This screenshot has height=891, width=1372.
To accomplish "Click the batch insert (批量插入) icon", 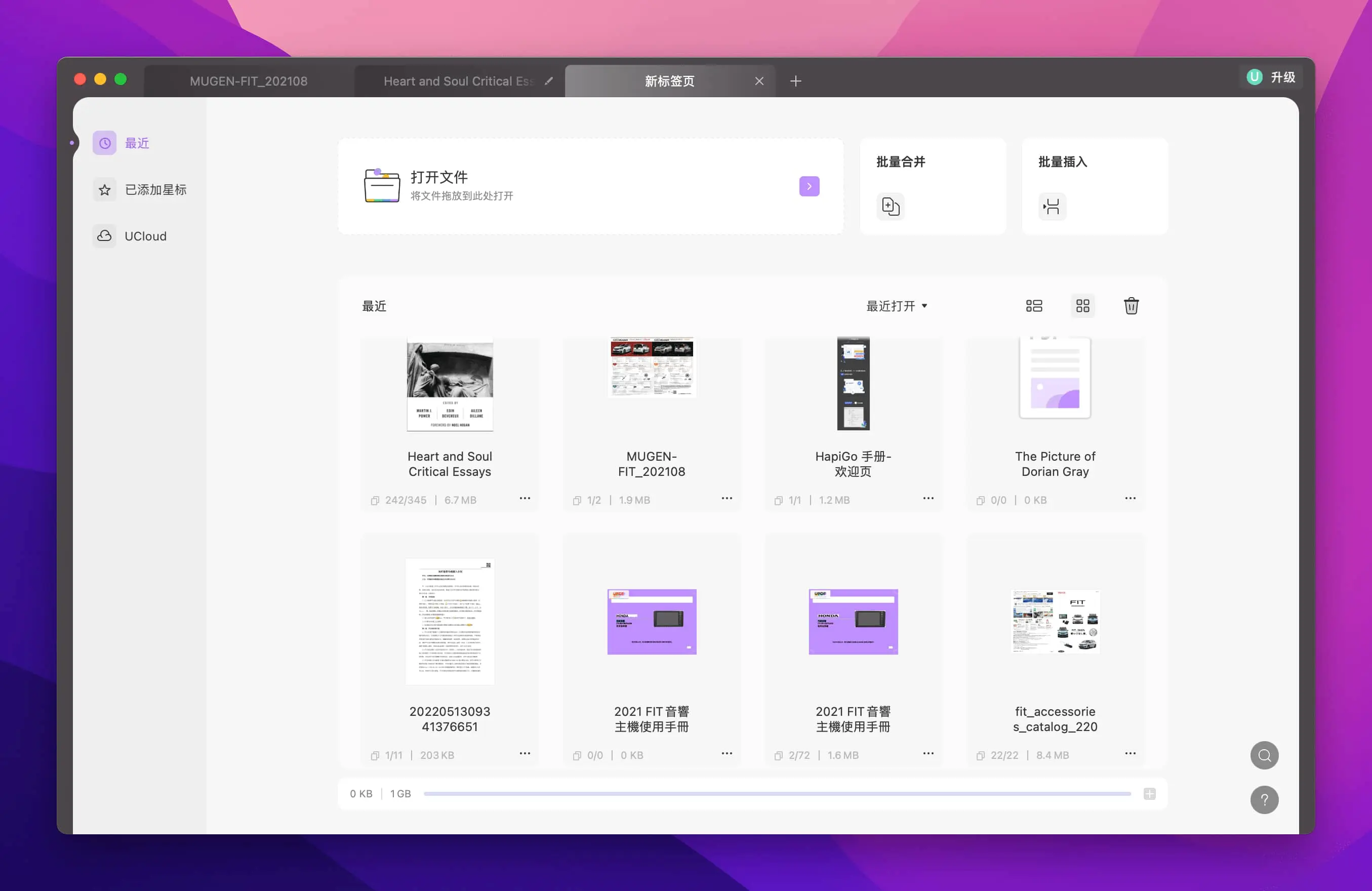I will (x=1052, y=207).
